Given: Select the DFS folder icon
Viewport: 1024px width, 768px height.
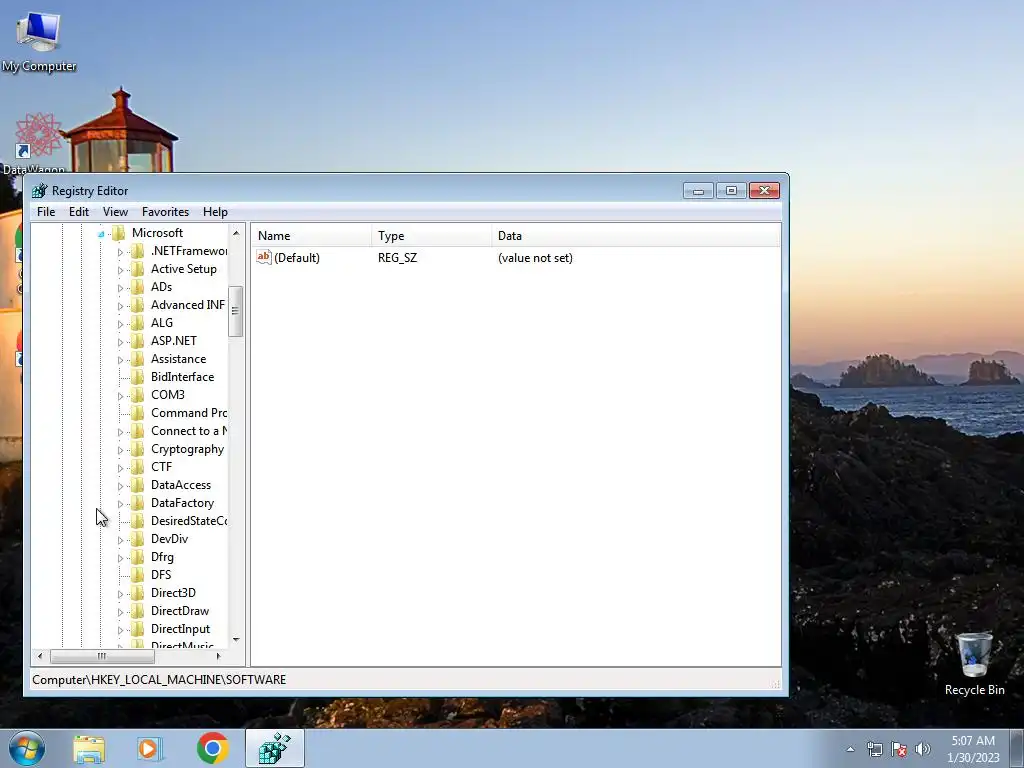Looking at the screenshot, I should (x=137, y=575).
